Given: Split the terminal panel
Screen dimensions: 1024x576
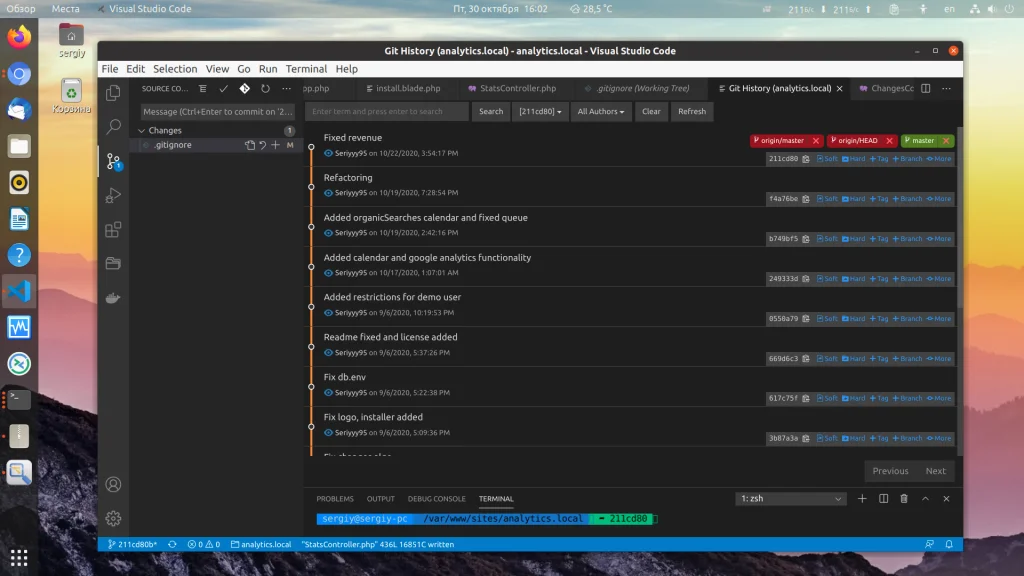Looking at the screenshot, I should (883, 499).
